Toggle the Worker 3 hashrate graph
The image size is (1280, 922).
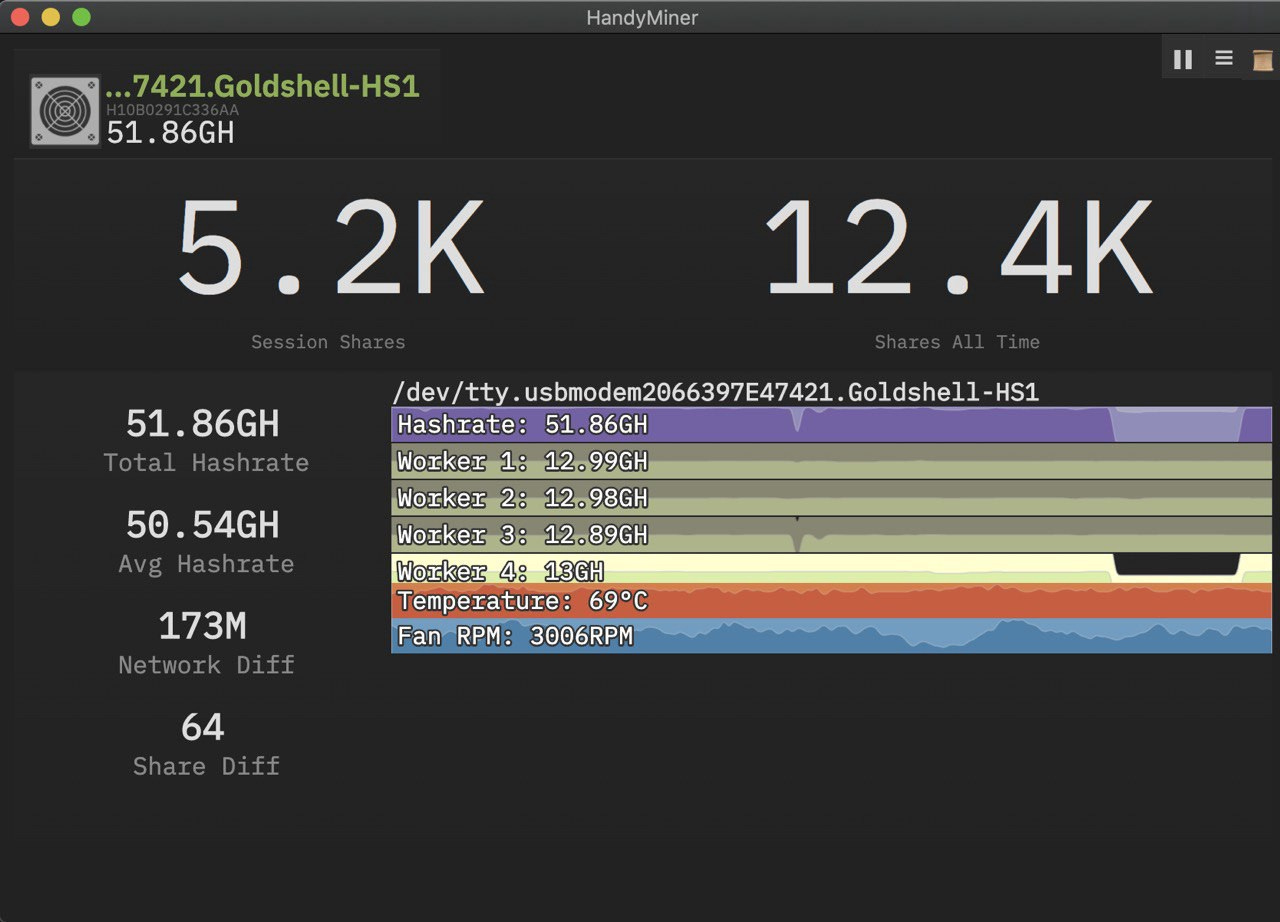tap(520, 535)
